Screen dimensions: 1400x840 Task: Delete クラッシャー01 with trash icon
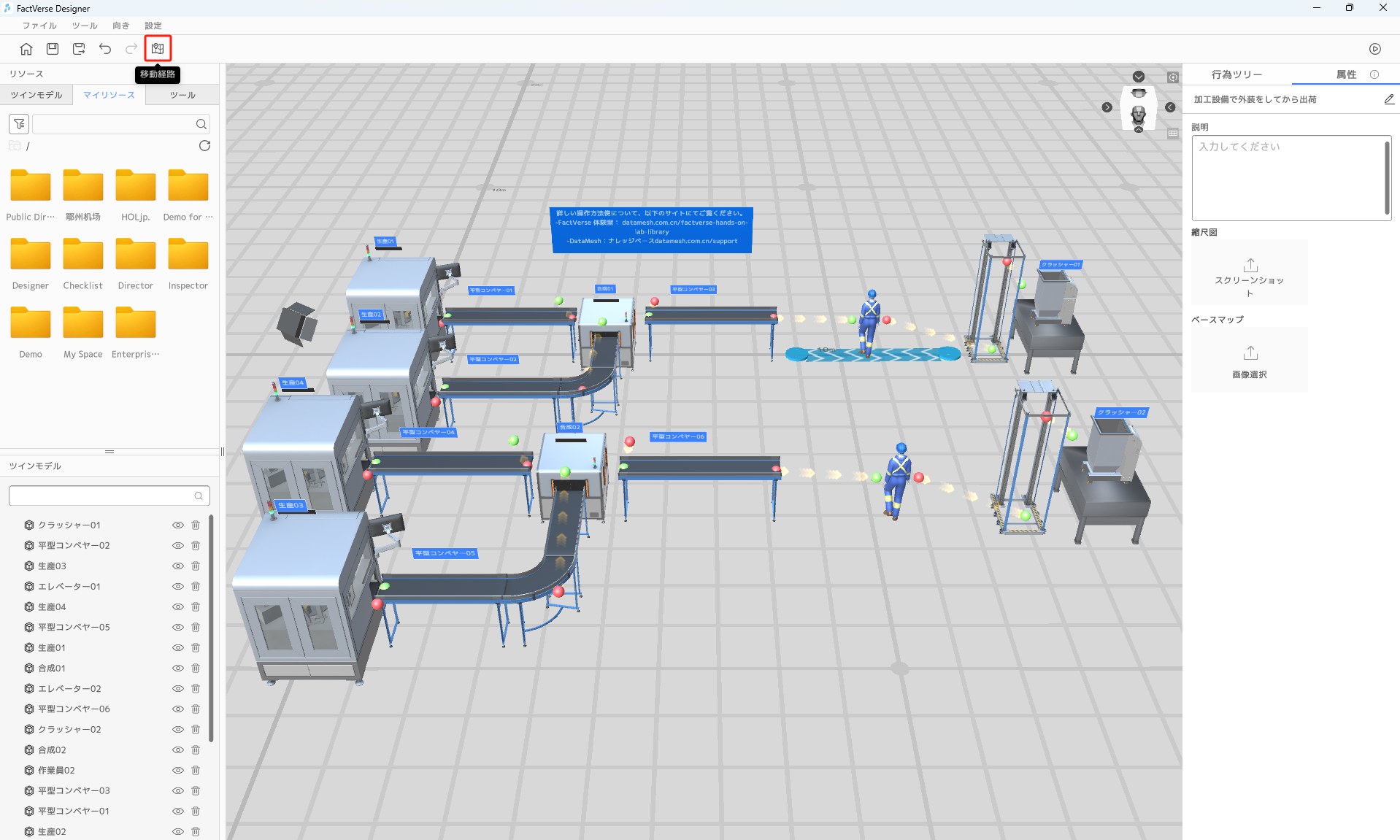196,525
